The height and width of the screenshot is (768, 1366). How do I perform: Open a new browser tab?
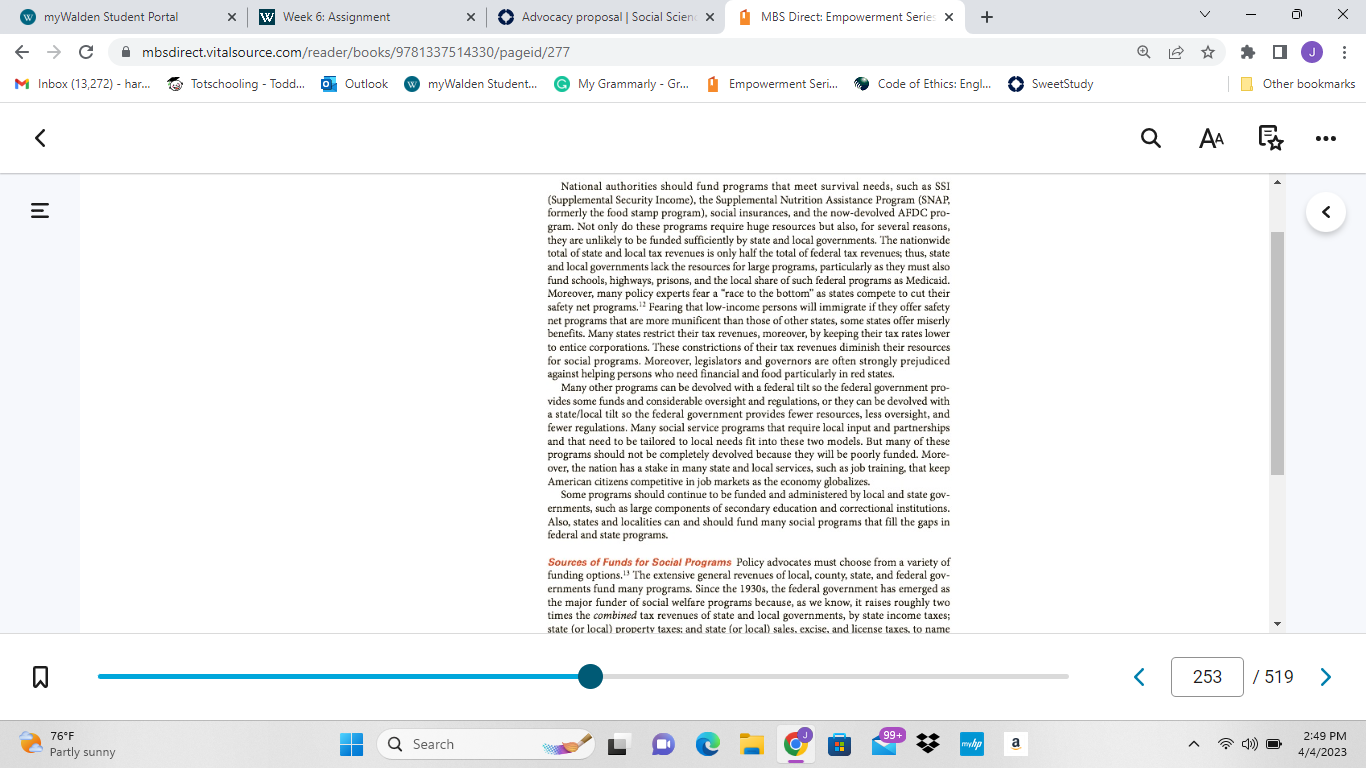point(987,17)
